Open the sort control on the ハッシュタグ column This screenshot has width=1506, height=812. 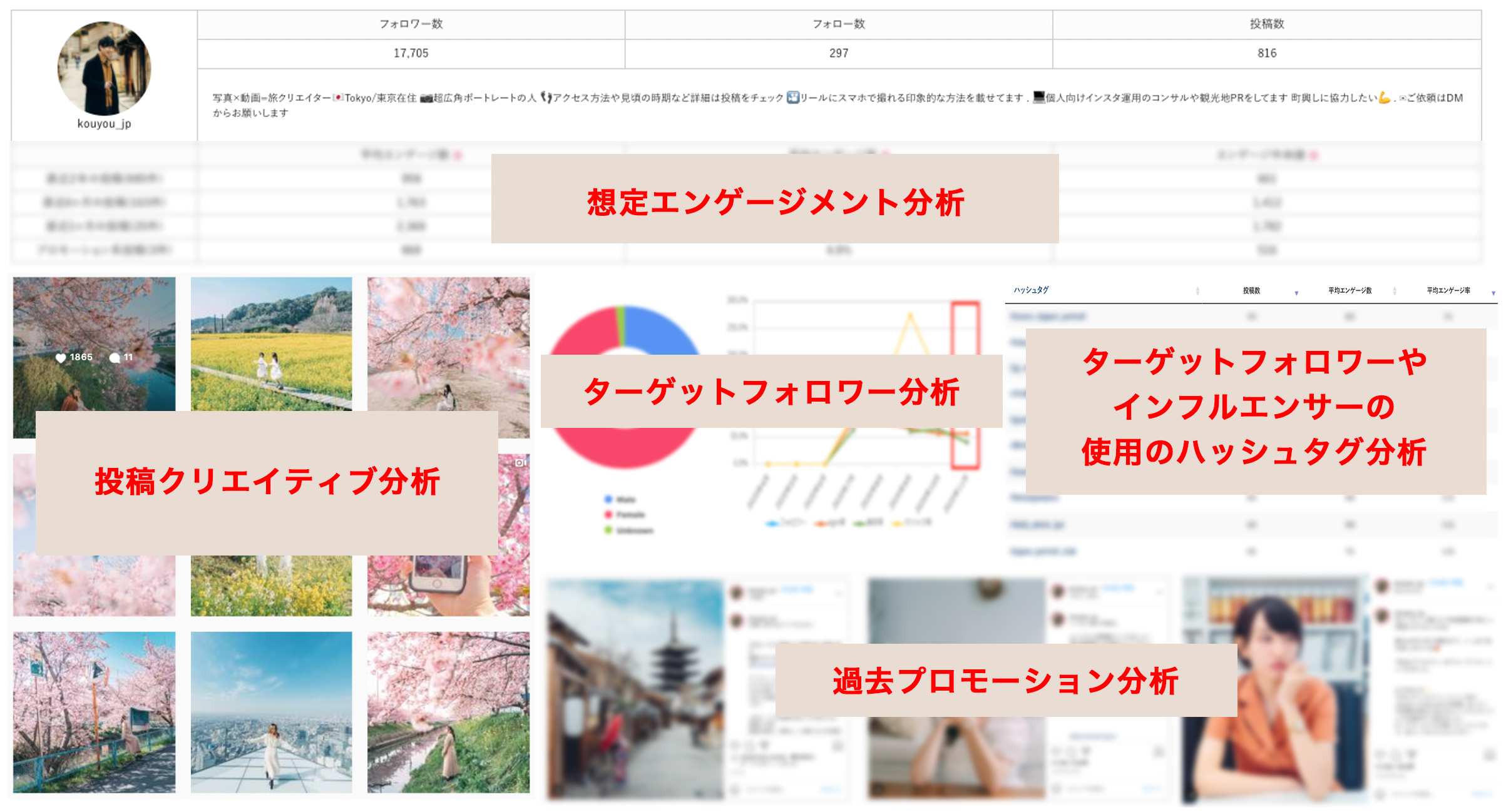pos(1197,290)
